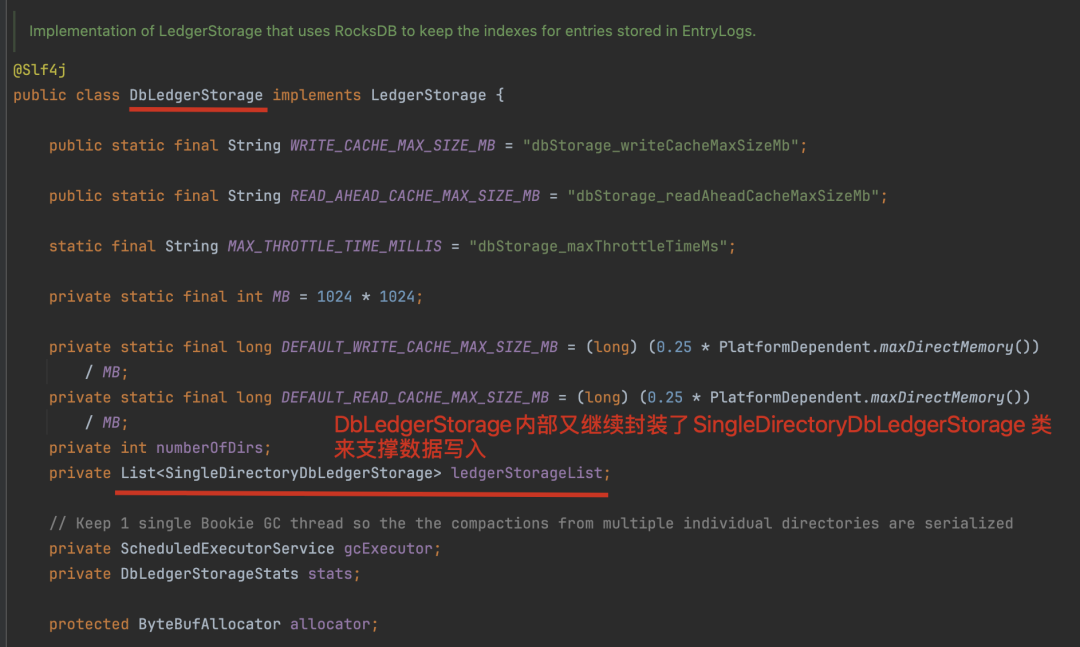Click the ledgerStorageList field name

(x=526, y=473)
